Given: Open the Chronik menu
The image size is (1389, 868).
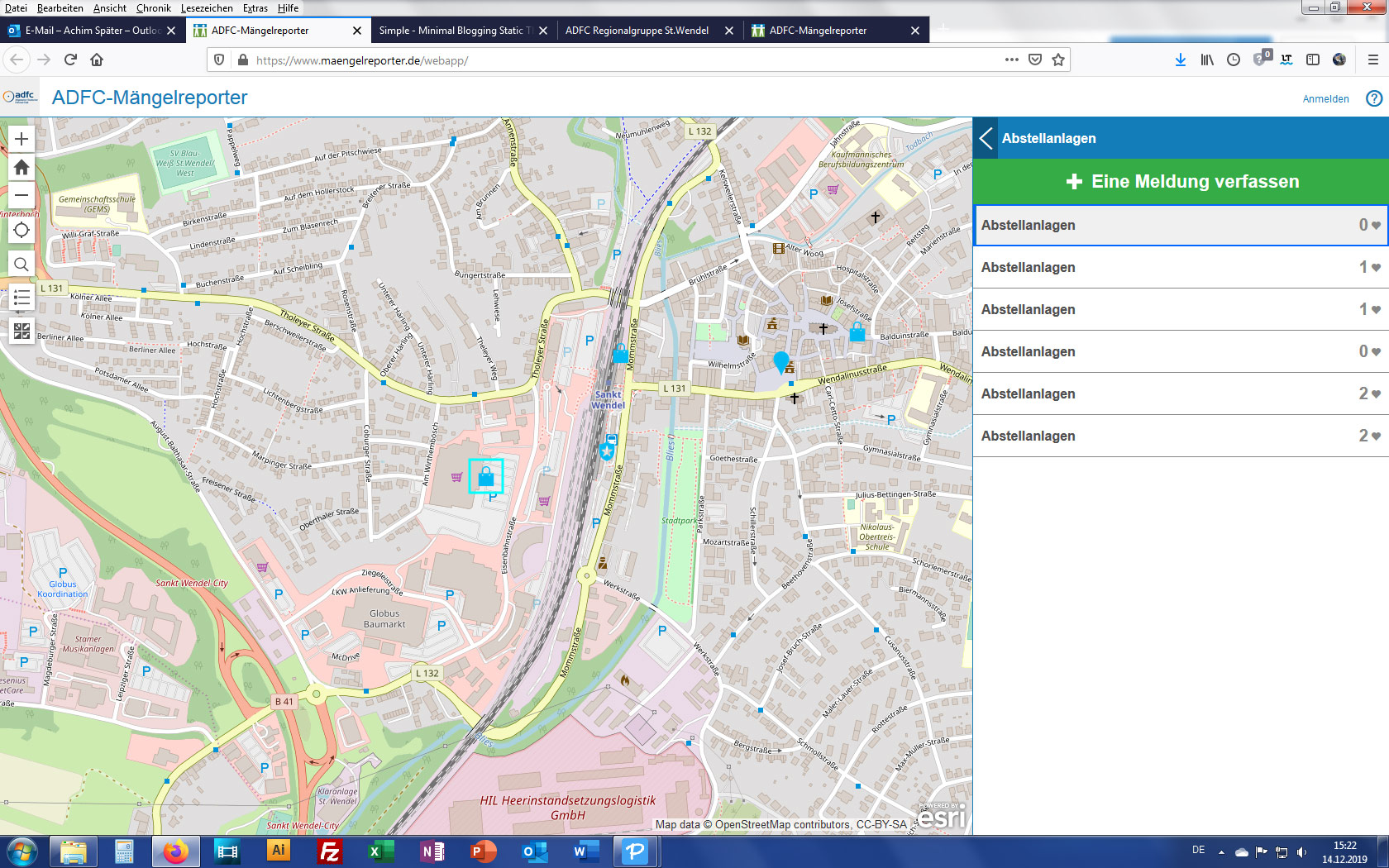Looking at the screenshot, I should coord(154,8).
